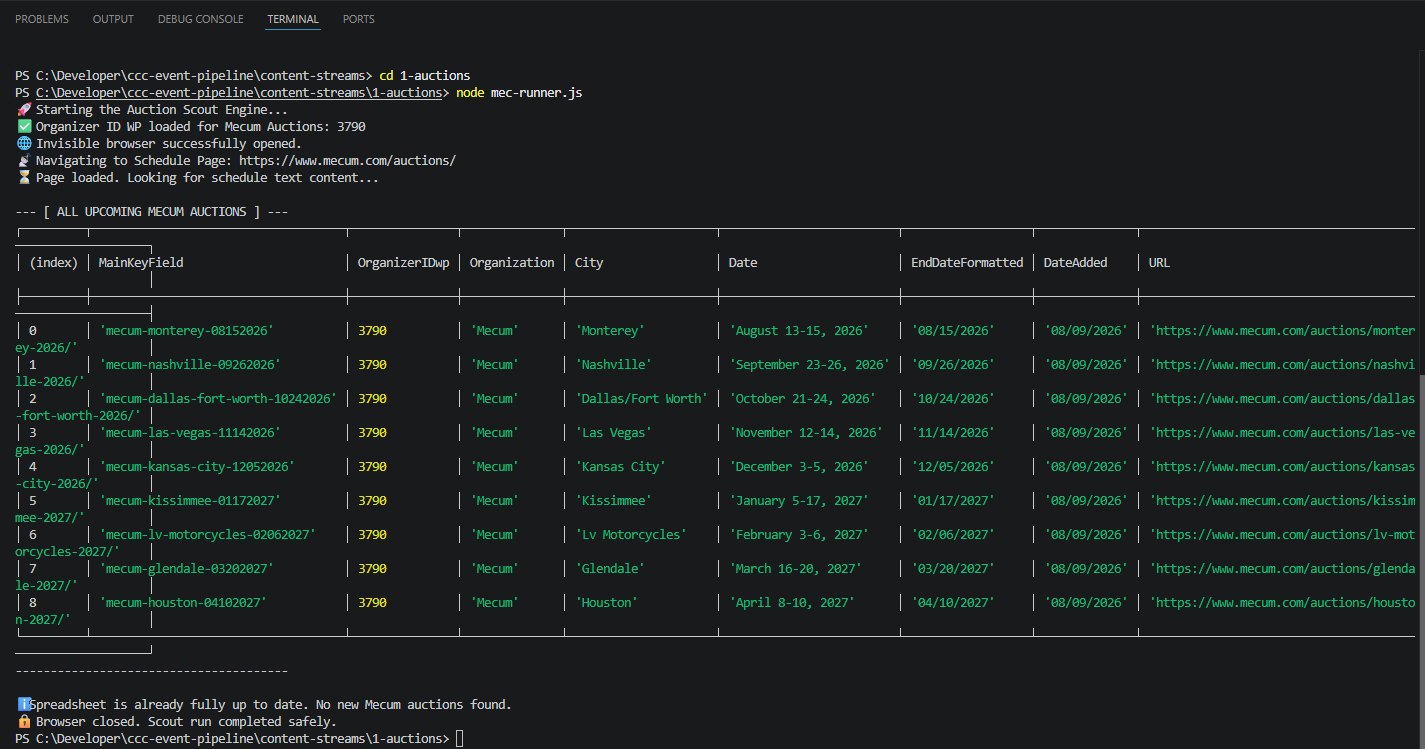This screenshot has width=1425, height=749.
Task: Click the 'August 13-15, 2026' date cell
Action: click(799, 331)
